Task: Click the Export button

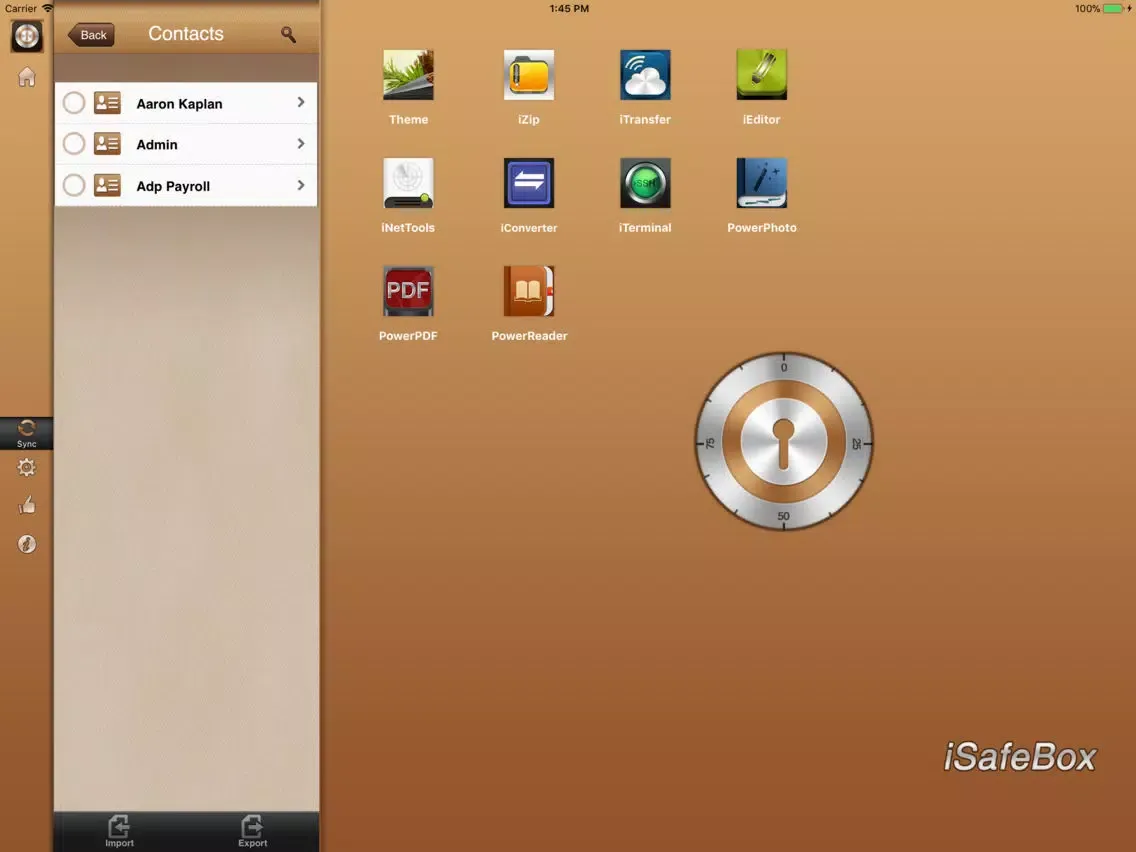Action: coord(252,830)
